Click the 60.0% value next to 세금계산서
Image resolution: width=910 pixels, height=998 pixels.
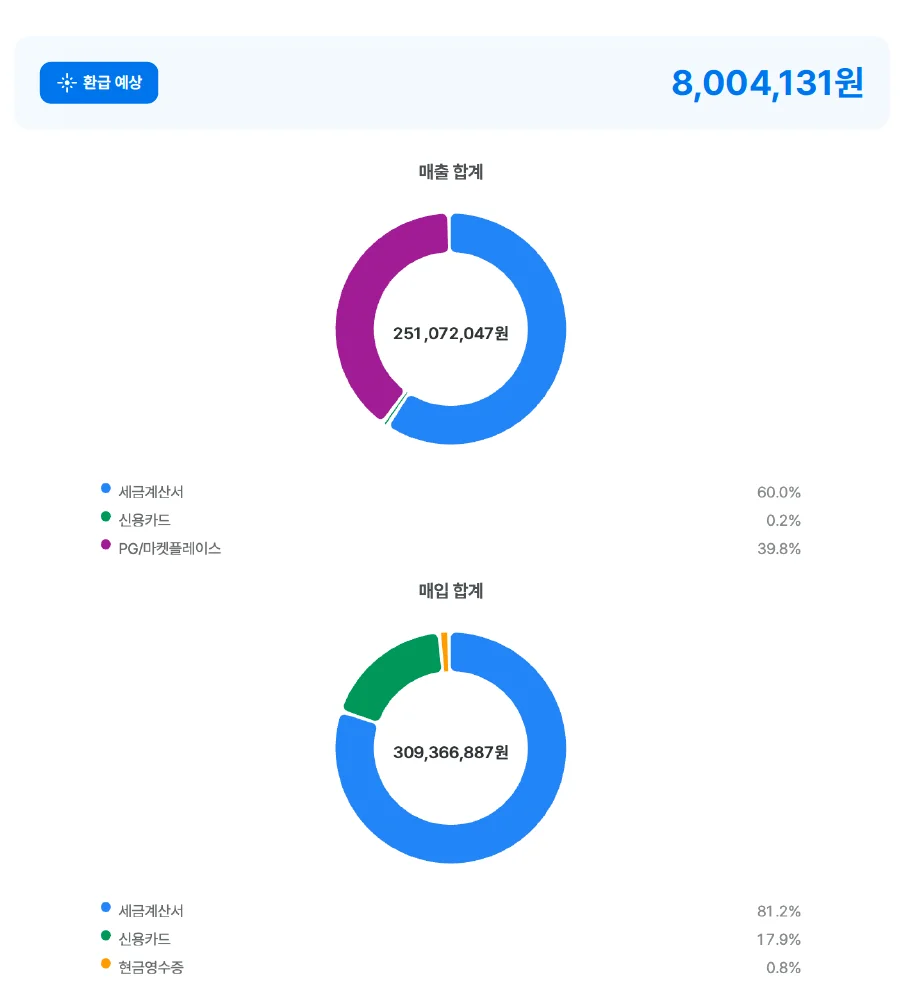(x=780, y=491)
